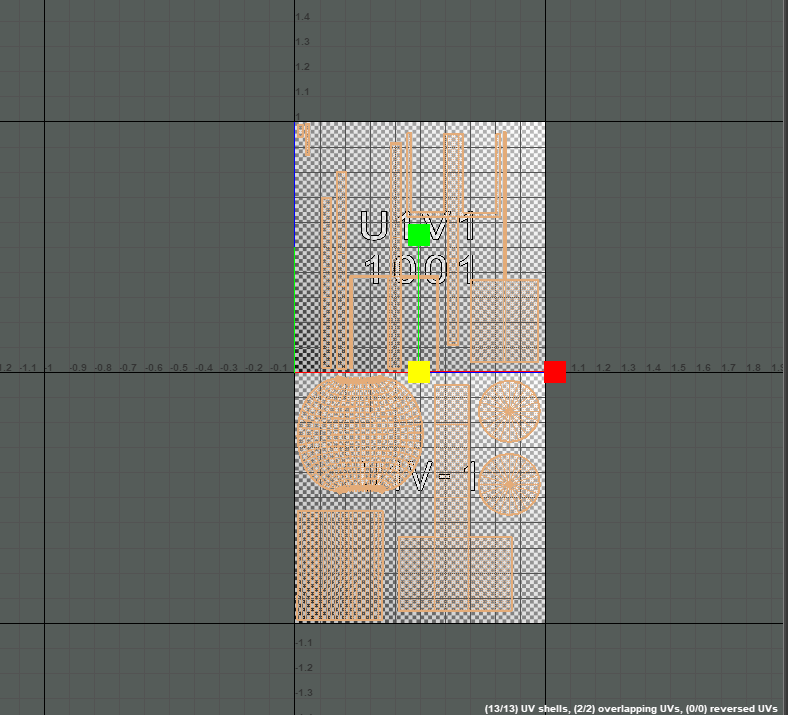Click the yellow center manipulator handle
The height and width of the screenshot is (715, 788).
point(419,372)
